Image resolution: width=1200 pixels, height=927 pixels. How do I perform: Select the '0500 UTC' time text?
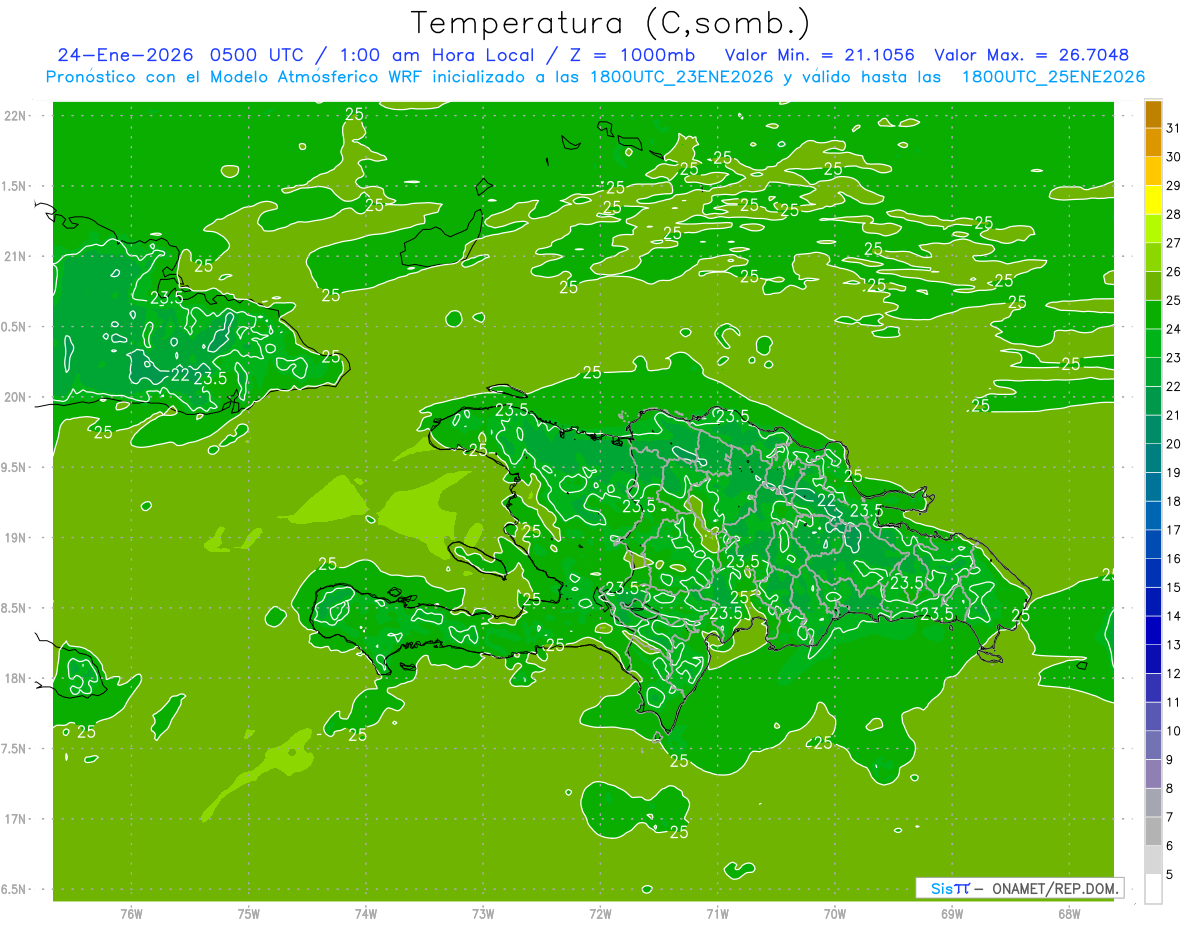click(x=258, y=55)
